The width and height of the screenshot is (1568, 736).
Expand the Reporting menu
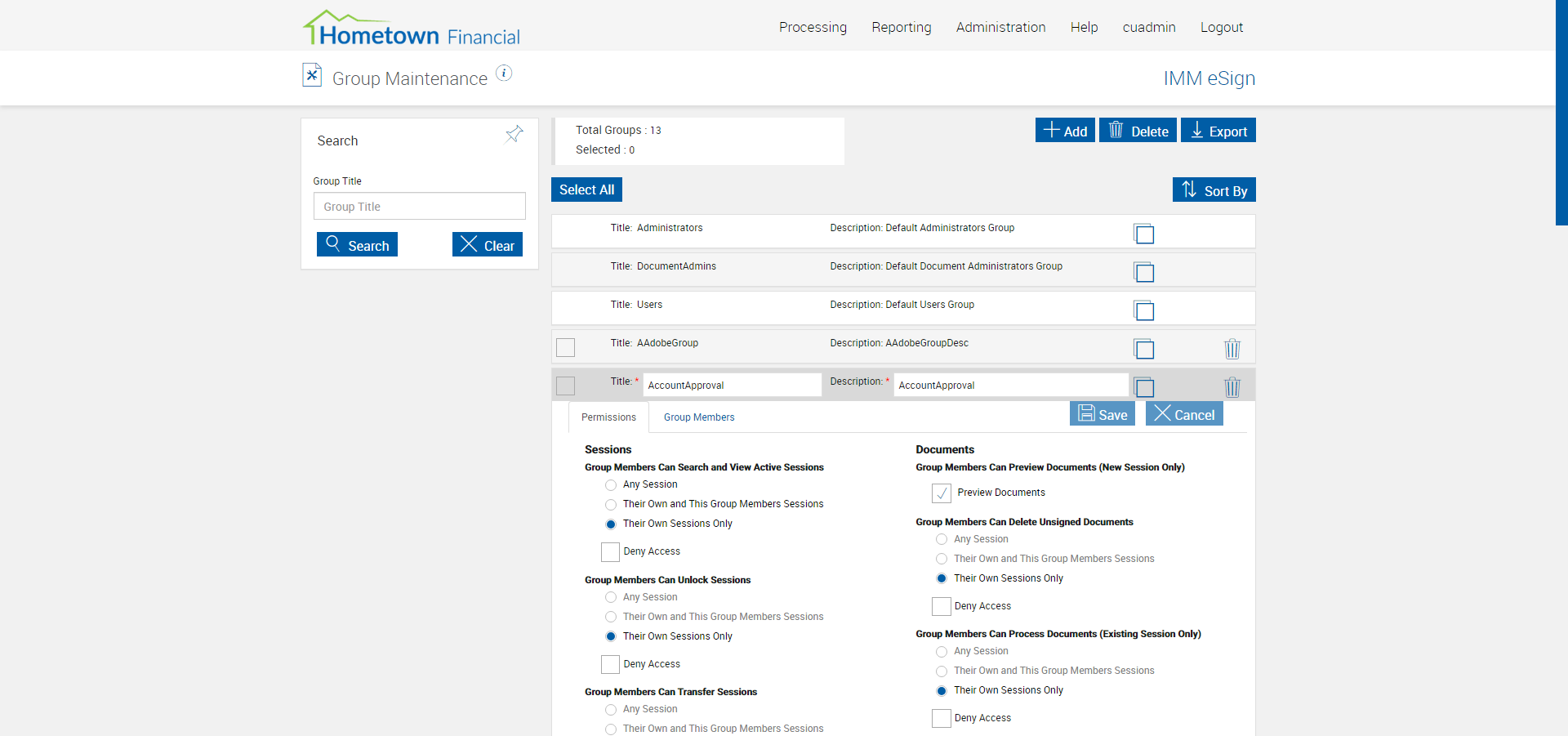(x=901, y=27)
